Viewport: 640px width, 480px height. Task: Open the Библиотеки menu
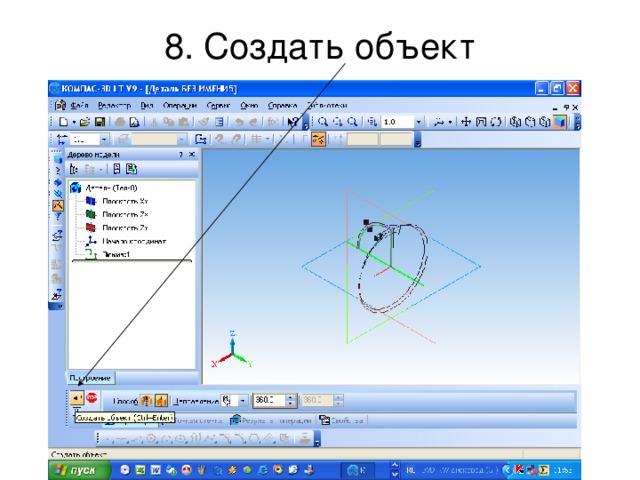[x=327, y=105]
